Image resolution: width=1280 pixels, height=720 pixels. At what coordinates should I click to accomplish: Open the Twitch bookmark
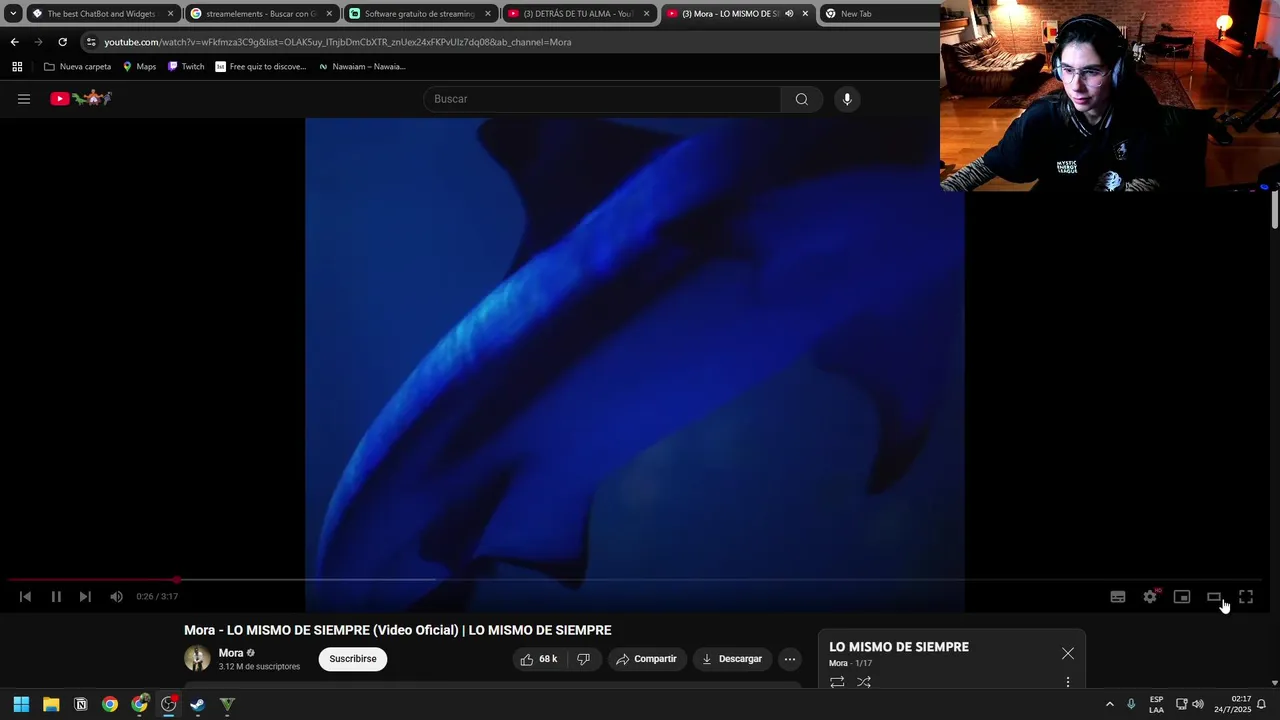pos(186,67)
